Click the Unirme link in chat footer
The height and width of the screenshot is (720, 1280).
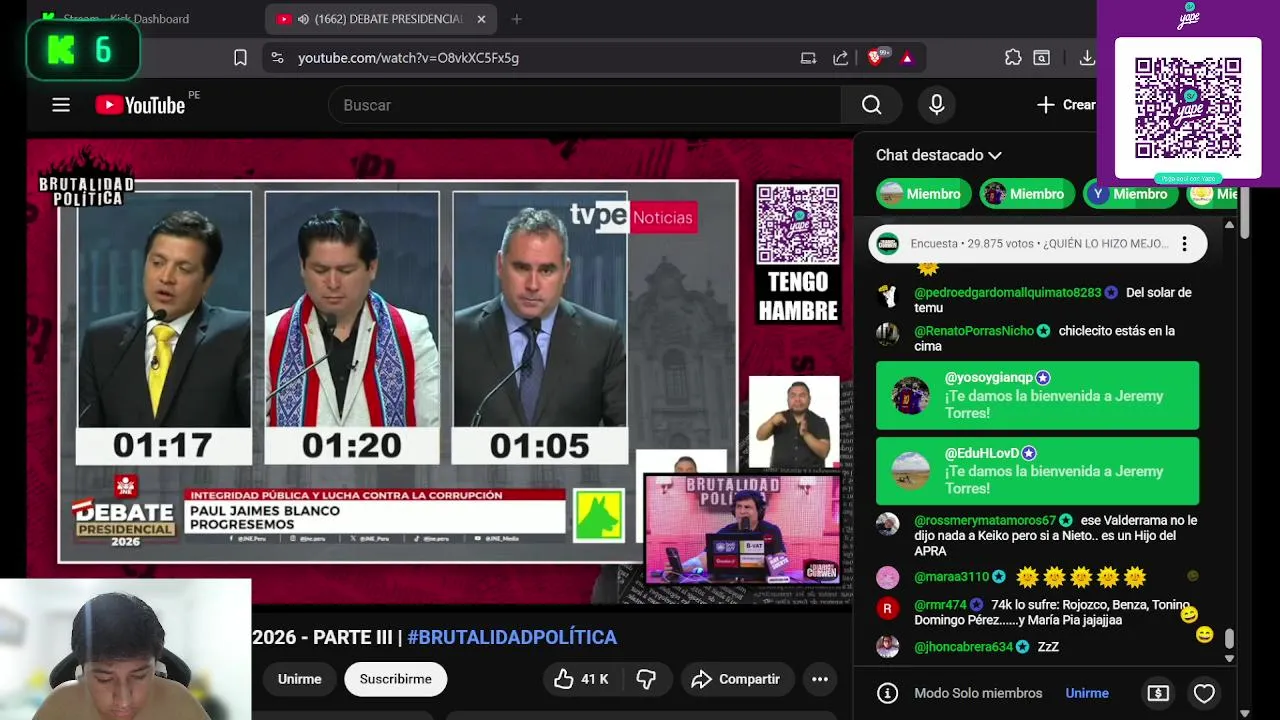pos(1087,693)
